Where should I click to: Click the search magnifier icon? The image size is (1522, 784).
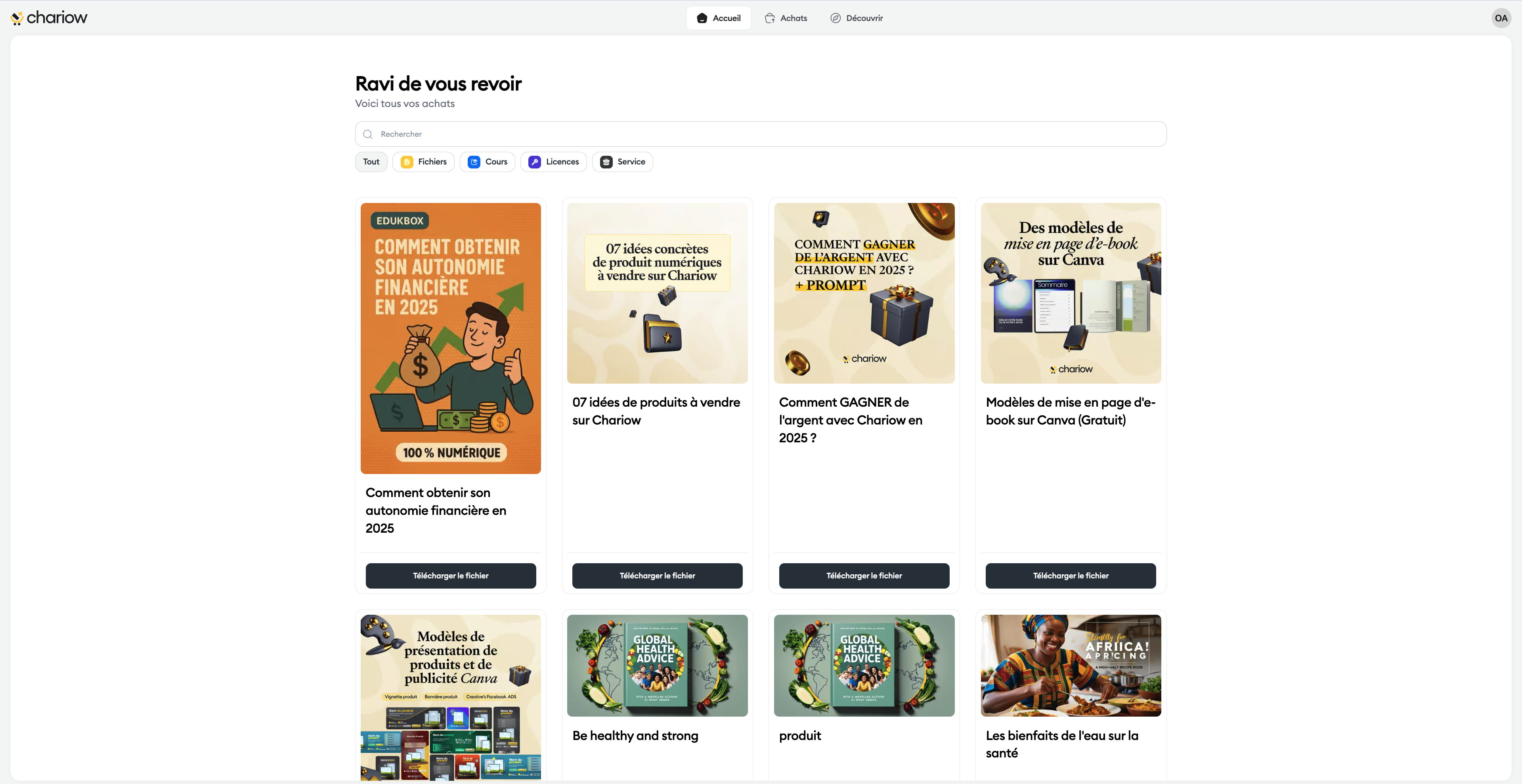(x=367, y=134)
